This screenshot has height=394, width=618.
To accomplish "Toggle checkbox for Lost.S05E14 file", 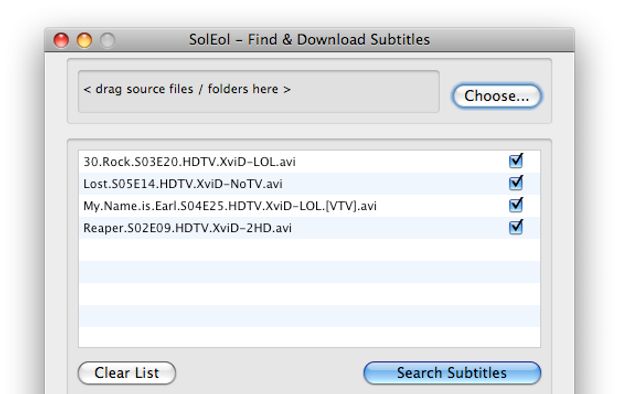I will [516, 183].
